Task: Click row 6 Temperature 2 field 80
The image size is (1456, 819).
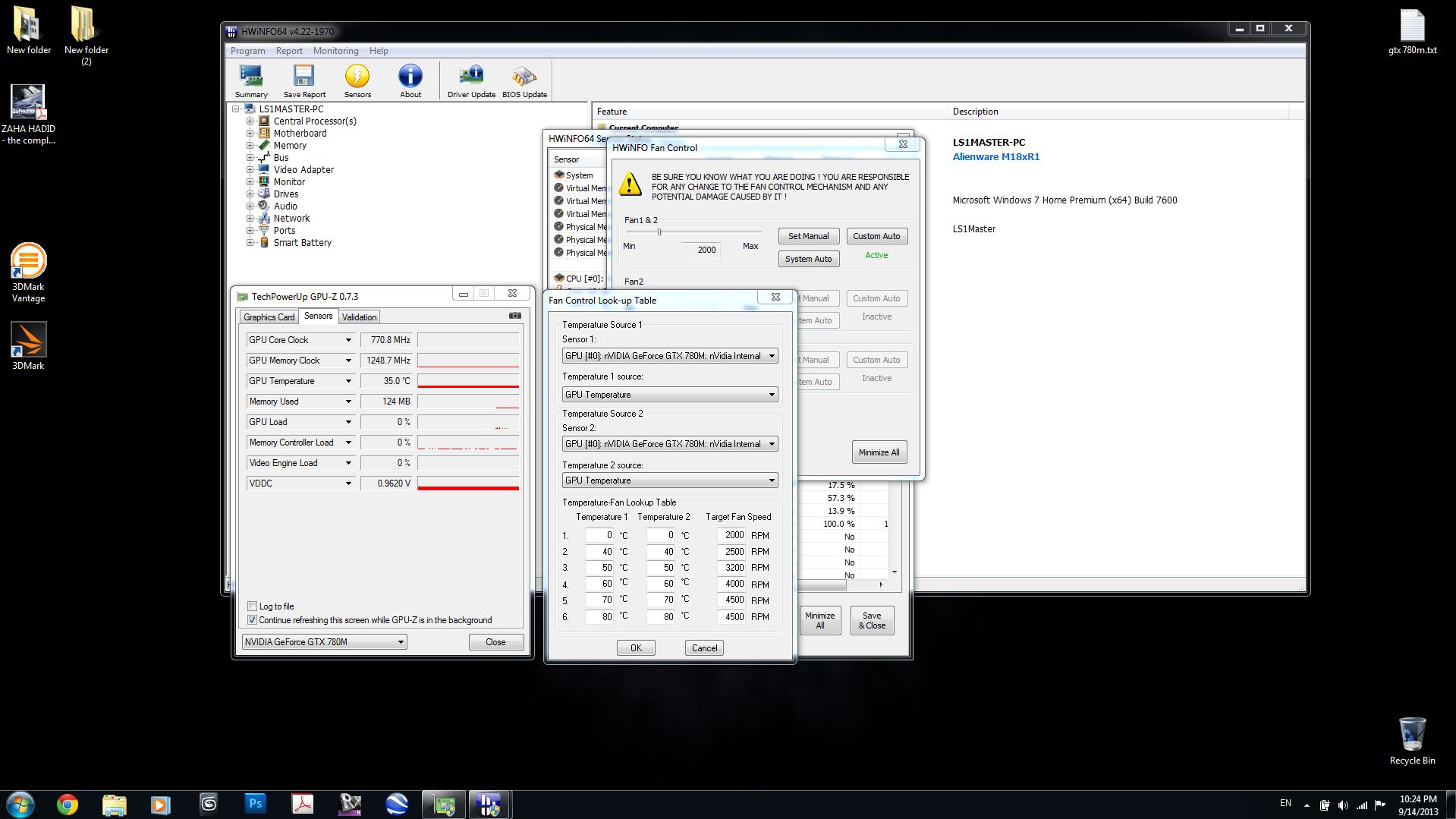Action: tap(661, 617)
